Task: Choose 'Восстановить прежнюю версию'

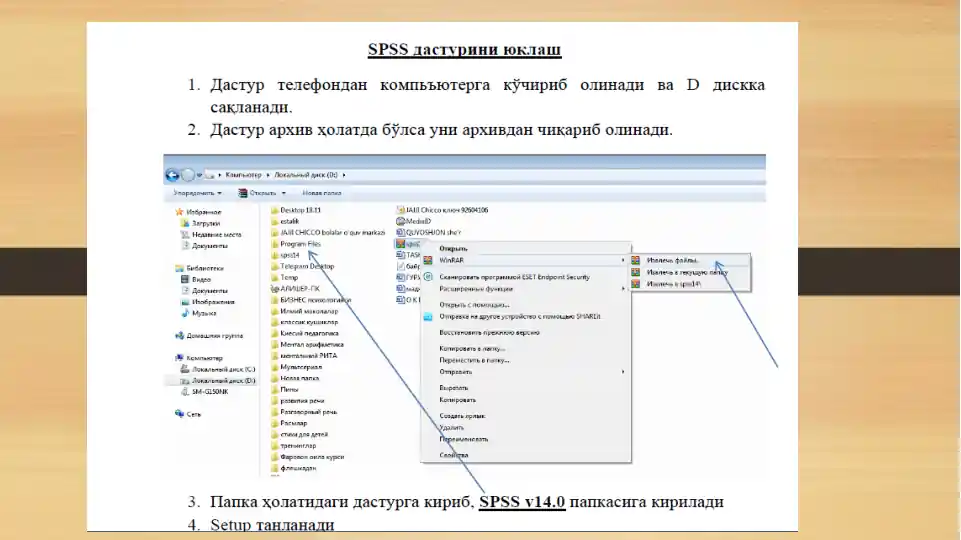Action: pos(489,333)
